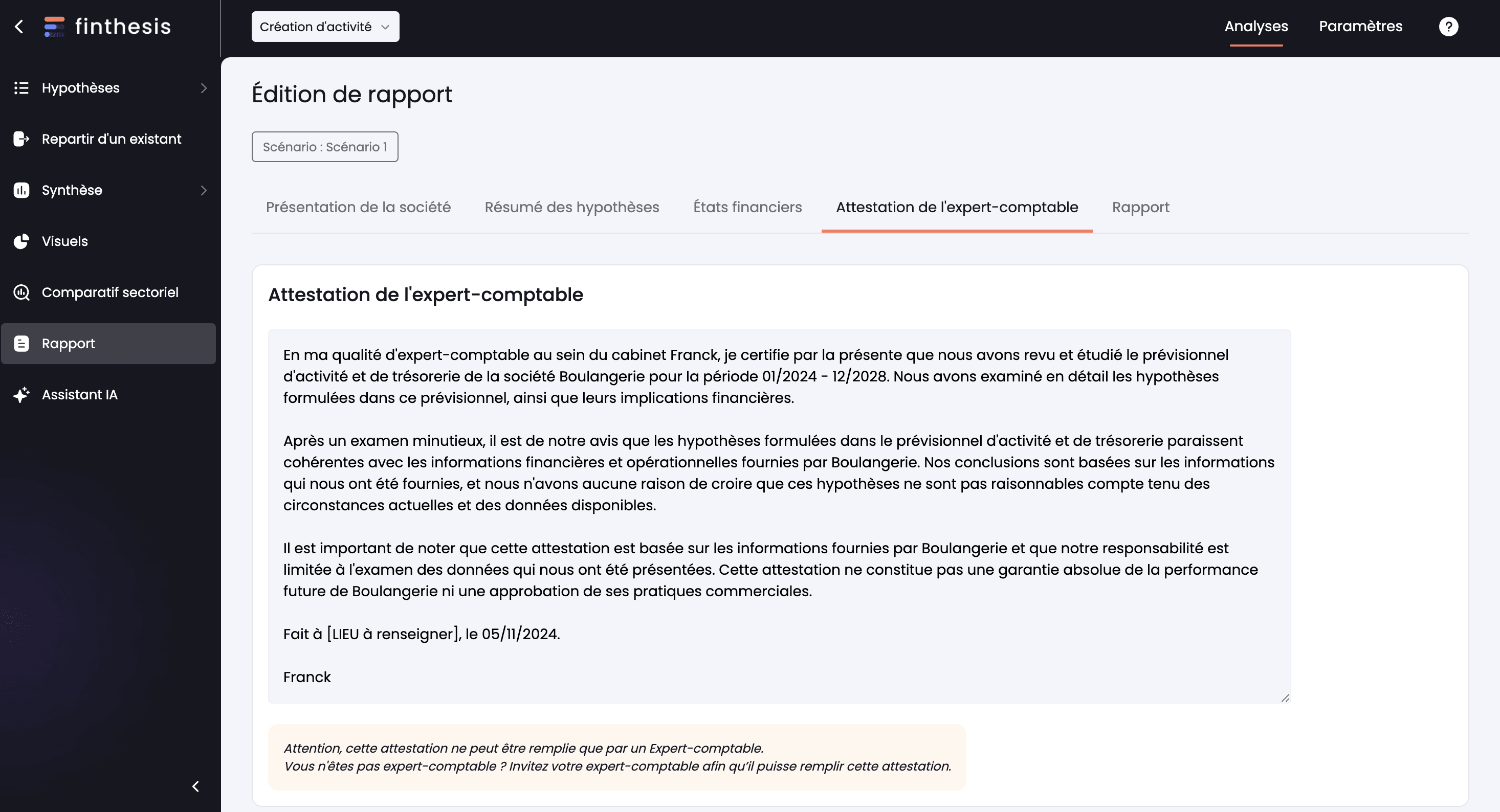Click the 'Édition de rapport' page title
This screenshot has width=1500, height=812.
point(351,94)
